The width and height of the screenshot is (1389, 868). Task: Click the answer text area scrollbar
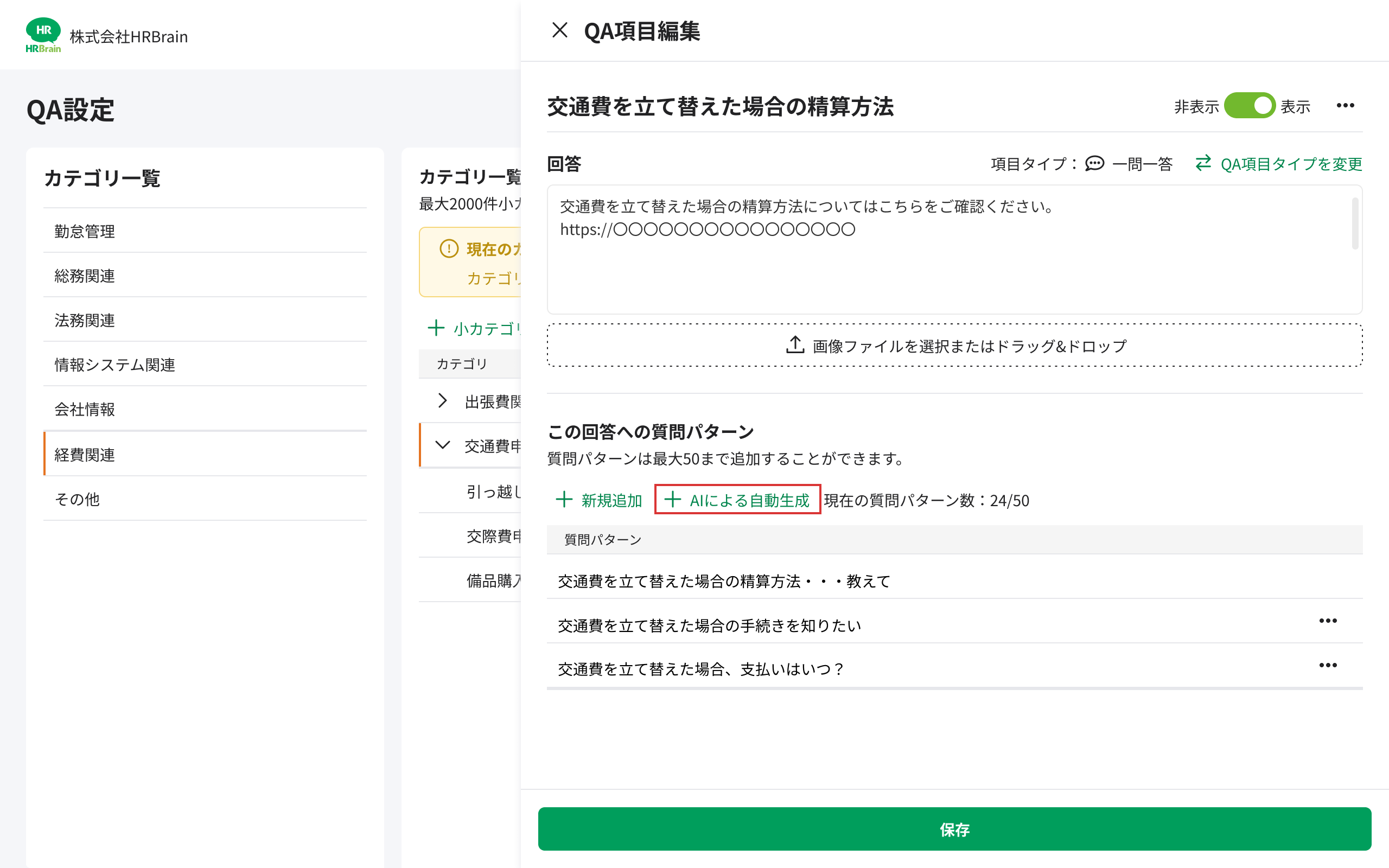(x=1355, y=224)
